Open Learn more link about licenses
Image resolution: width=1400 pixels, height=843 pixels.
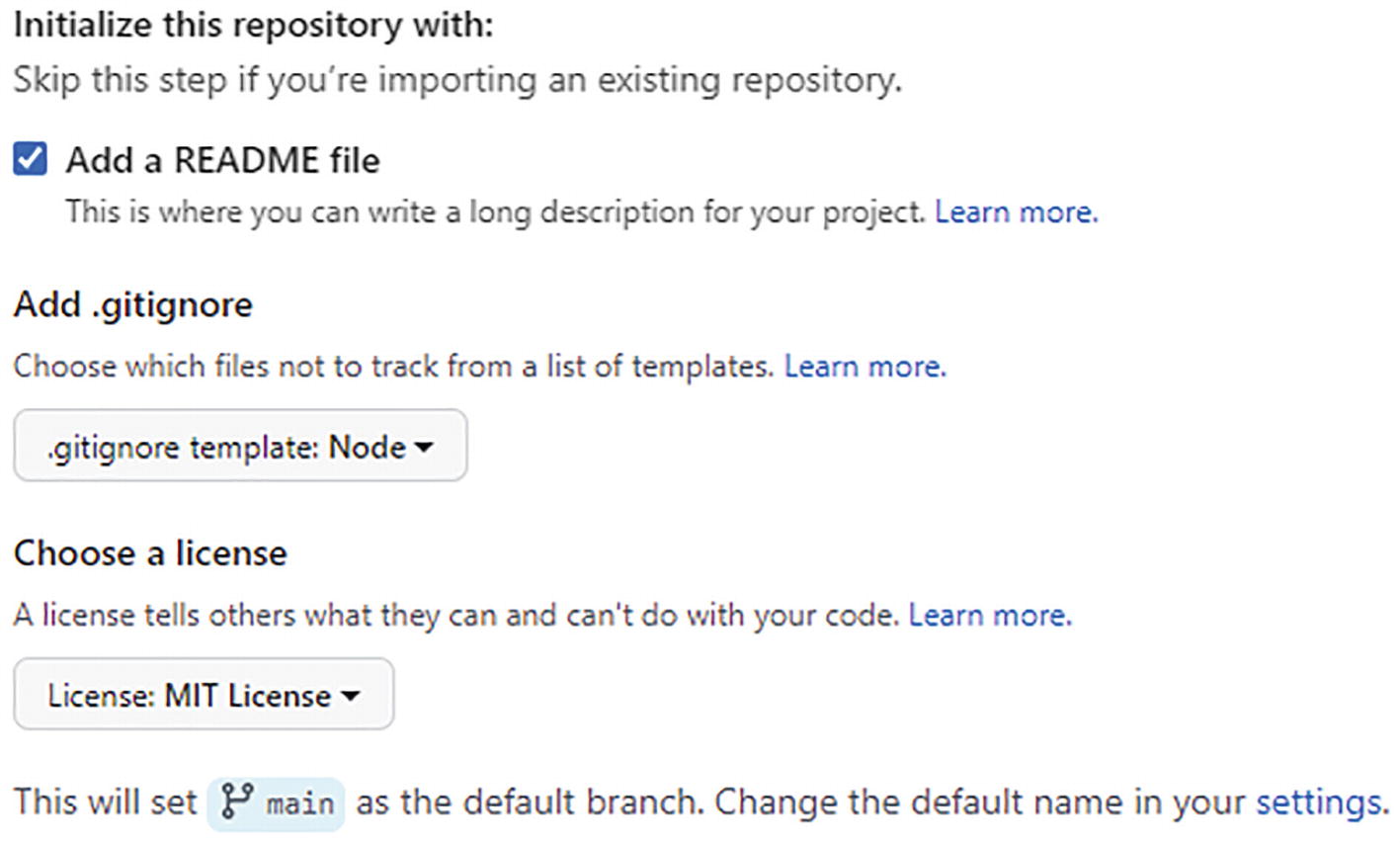click(x=989, y=615)
